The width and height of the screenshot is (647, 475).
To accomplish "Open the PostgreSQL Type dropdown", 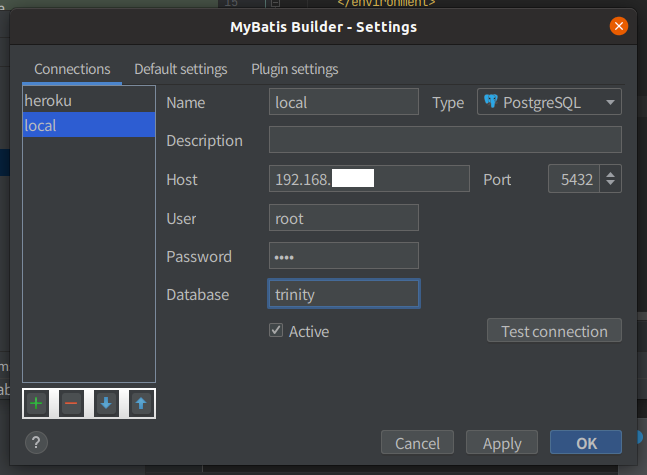I will 549,102.
